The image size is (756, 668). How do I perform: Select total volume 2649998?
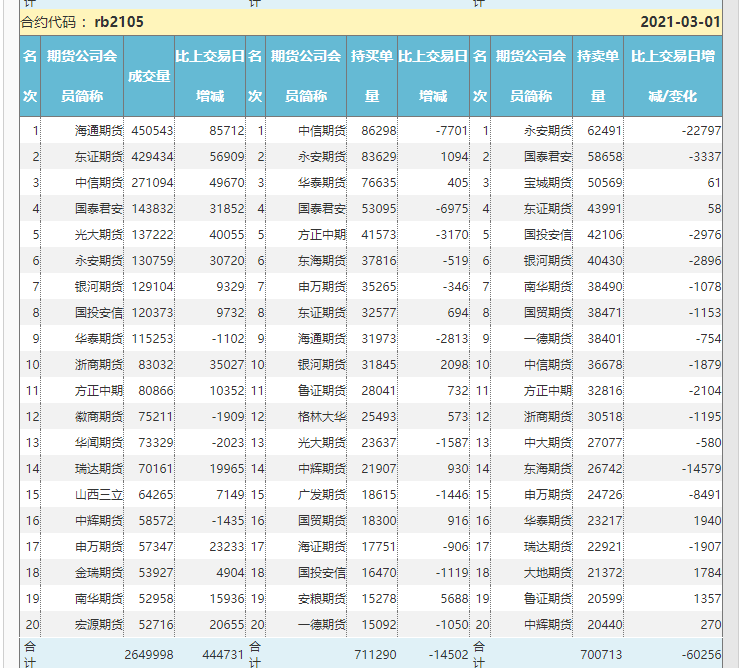[148, 655]
